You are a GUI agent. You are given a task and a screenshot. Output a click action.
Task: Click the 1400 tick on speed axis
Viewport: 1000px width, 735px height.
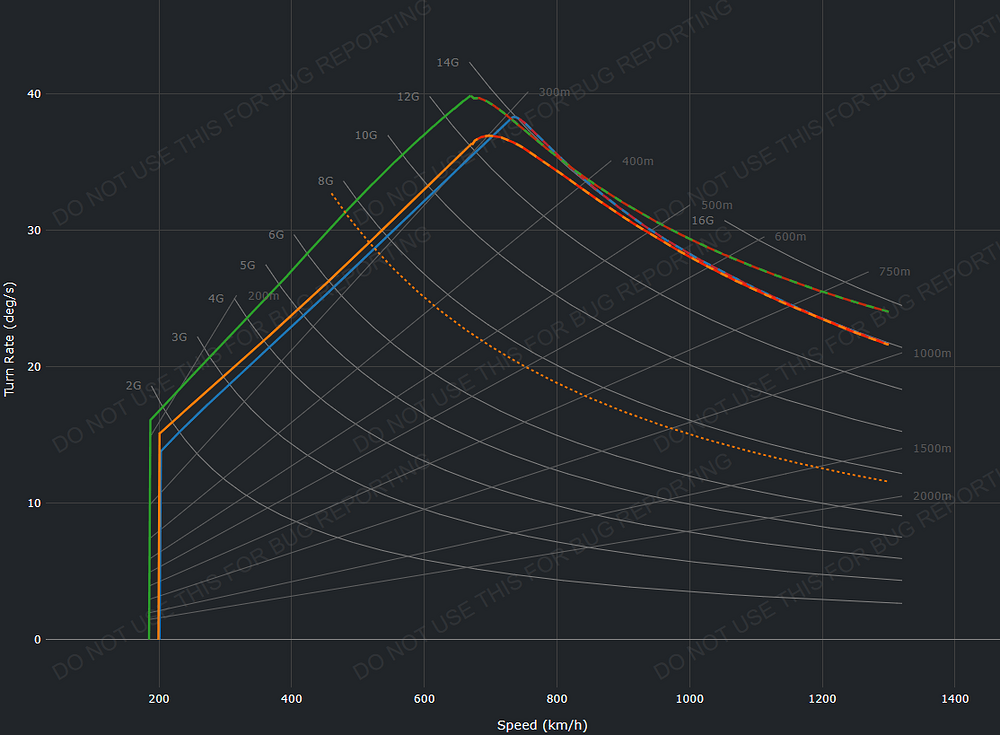[x=954, y=700]
